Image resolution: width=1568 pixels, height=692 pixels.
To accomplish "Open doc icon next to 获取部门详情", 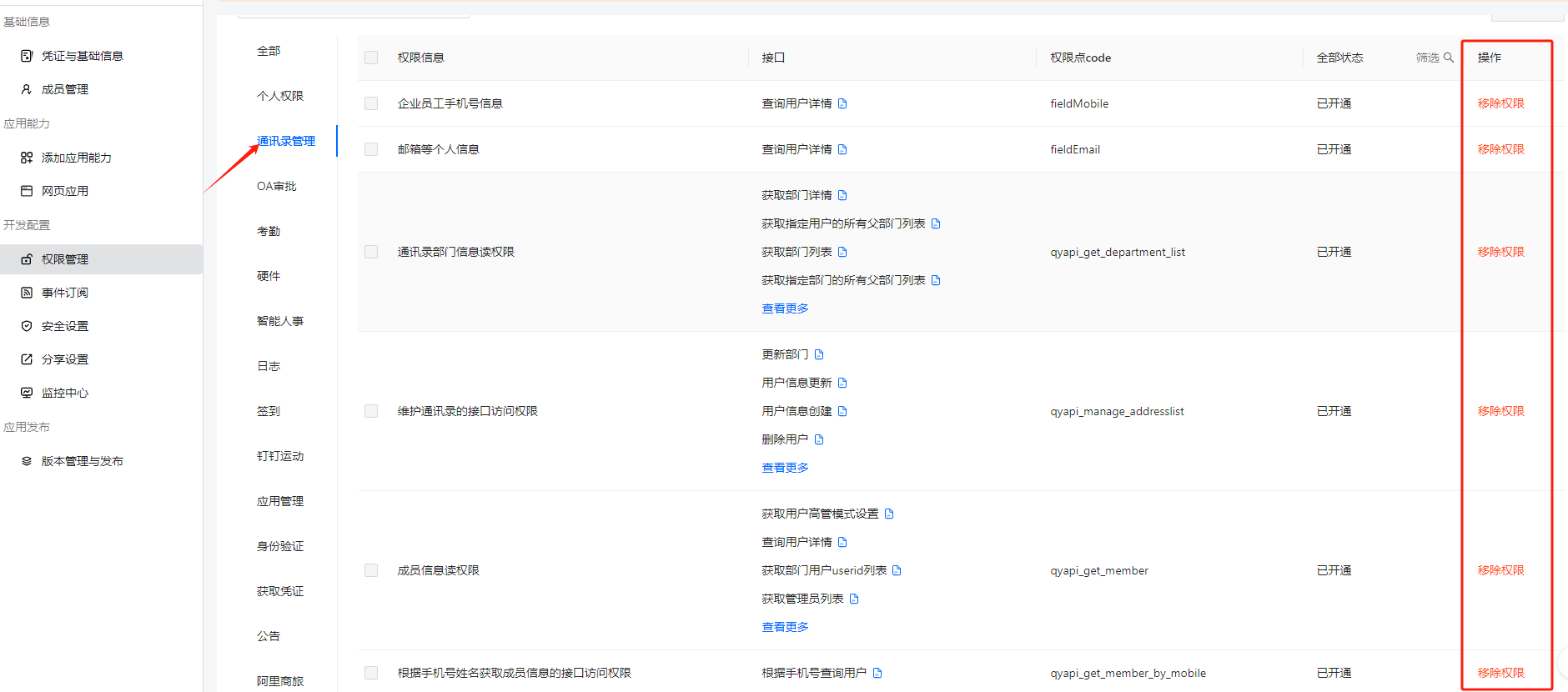I will pyautogui.click(x=842, y=195).
